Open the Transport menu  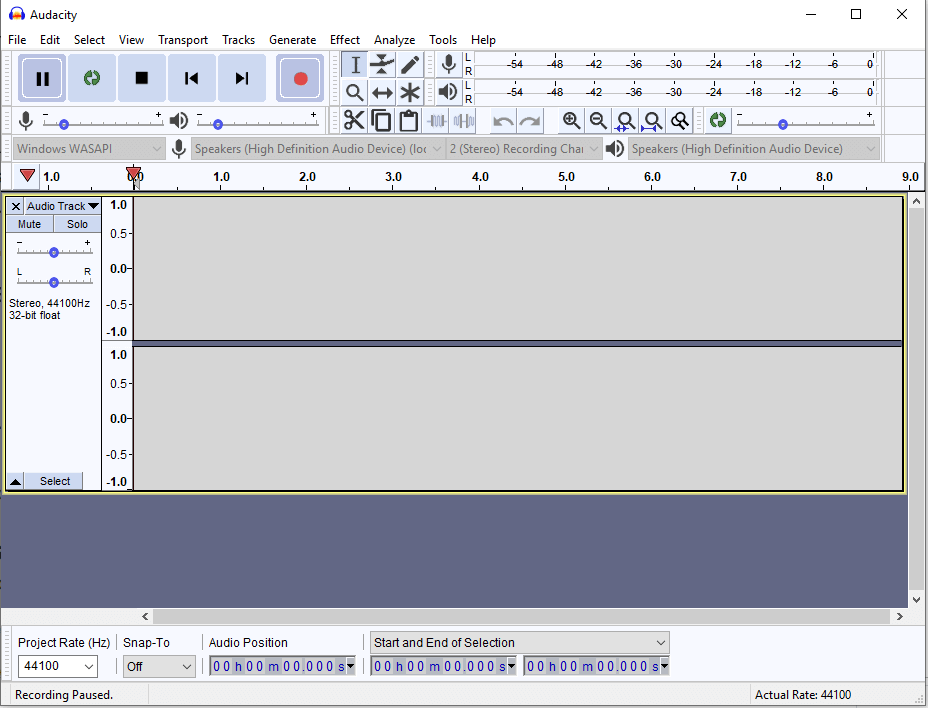[183, 40]
